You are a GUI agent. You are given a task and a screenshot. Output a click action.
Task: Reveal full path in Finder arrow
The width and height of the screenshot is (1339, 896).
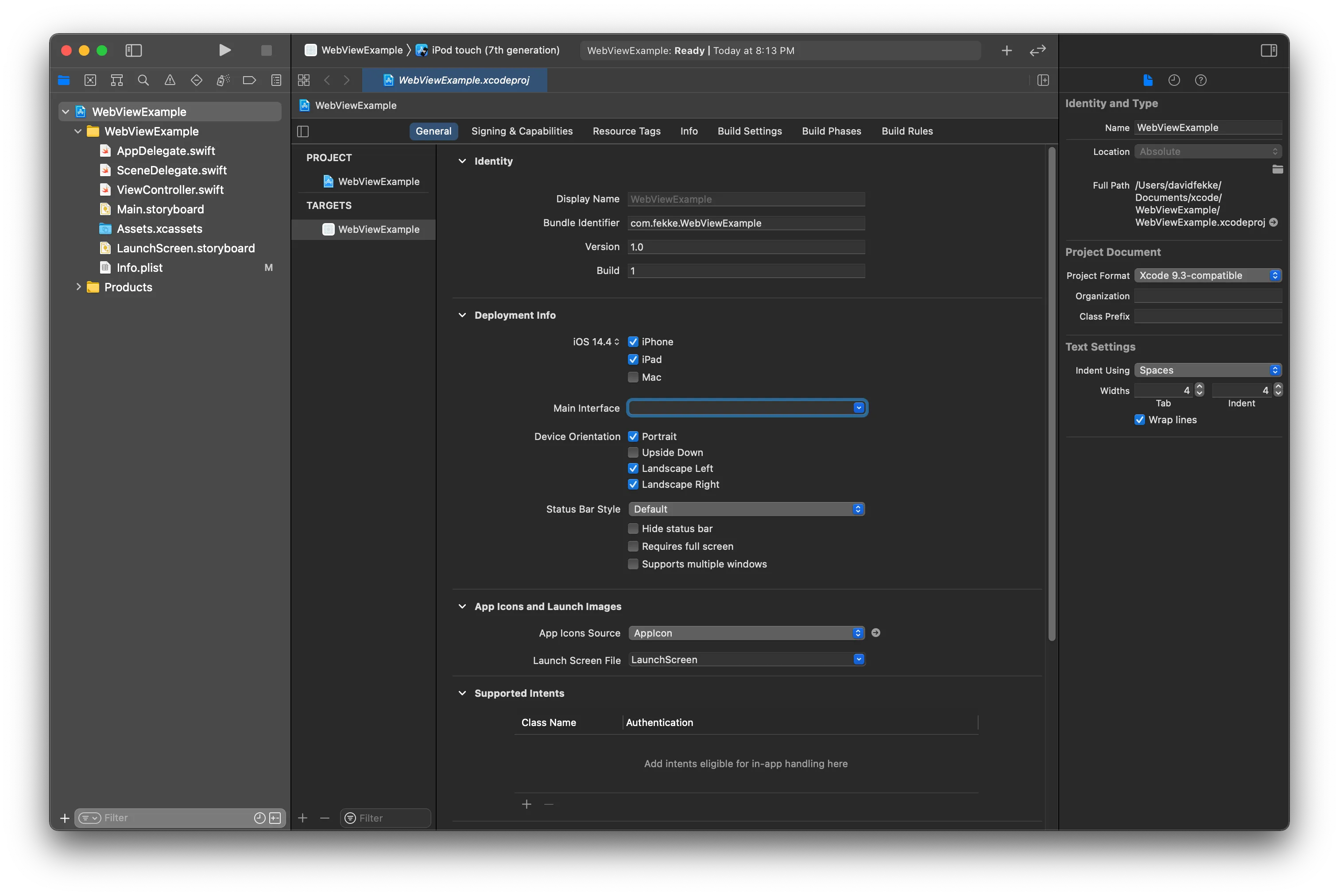pyautogui.click(x=1273, y=222)
